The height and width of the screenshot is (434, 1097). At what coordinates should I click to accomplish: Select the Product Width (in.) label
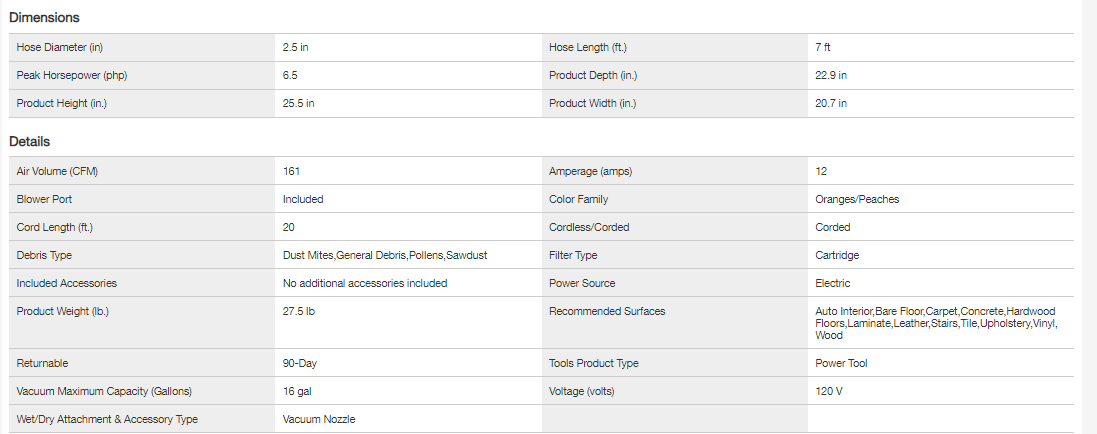[x=592, y=103]
